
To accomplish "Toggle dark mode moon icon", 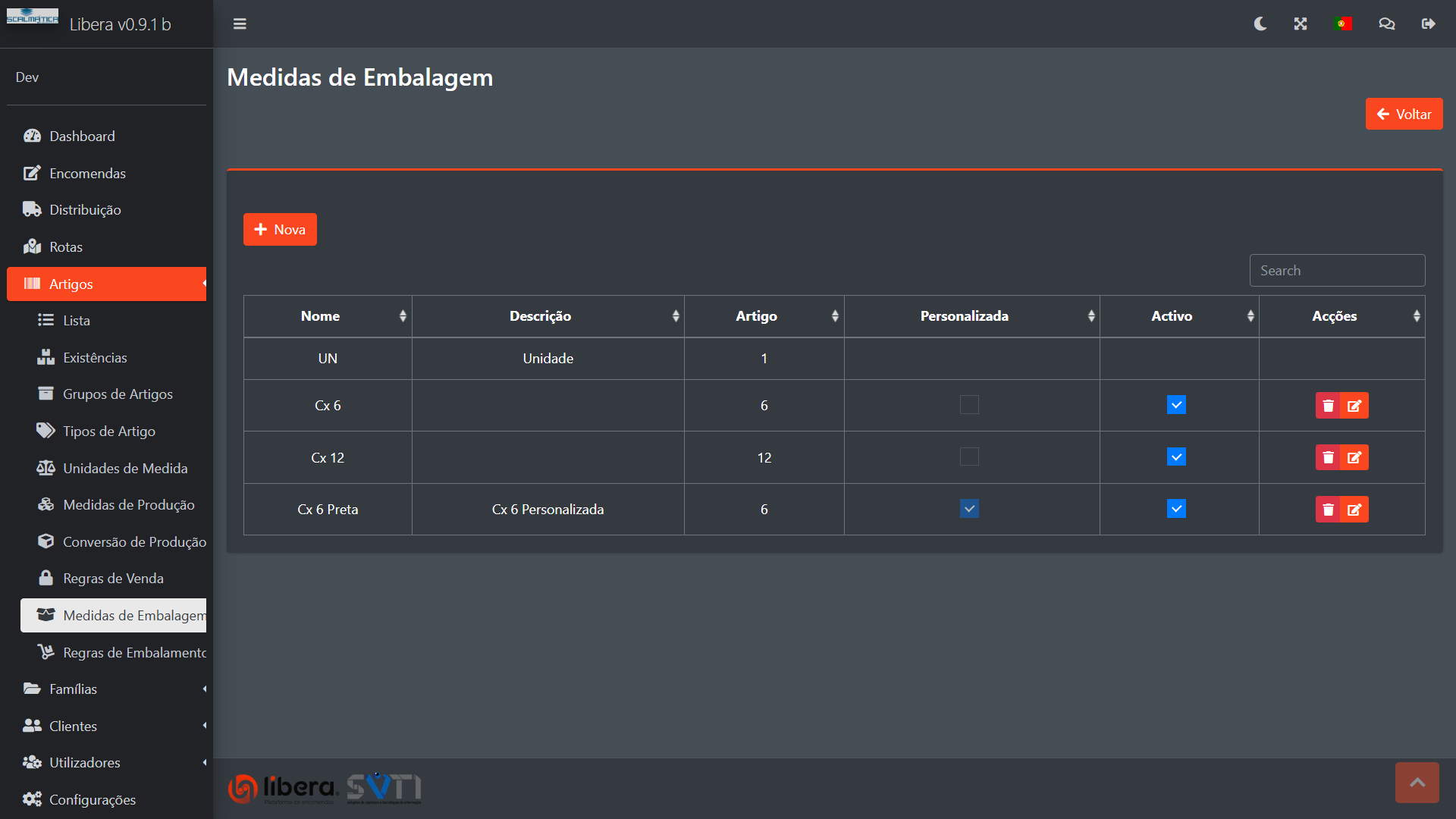I will pos(1260,24).
